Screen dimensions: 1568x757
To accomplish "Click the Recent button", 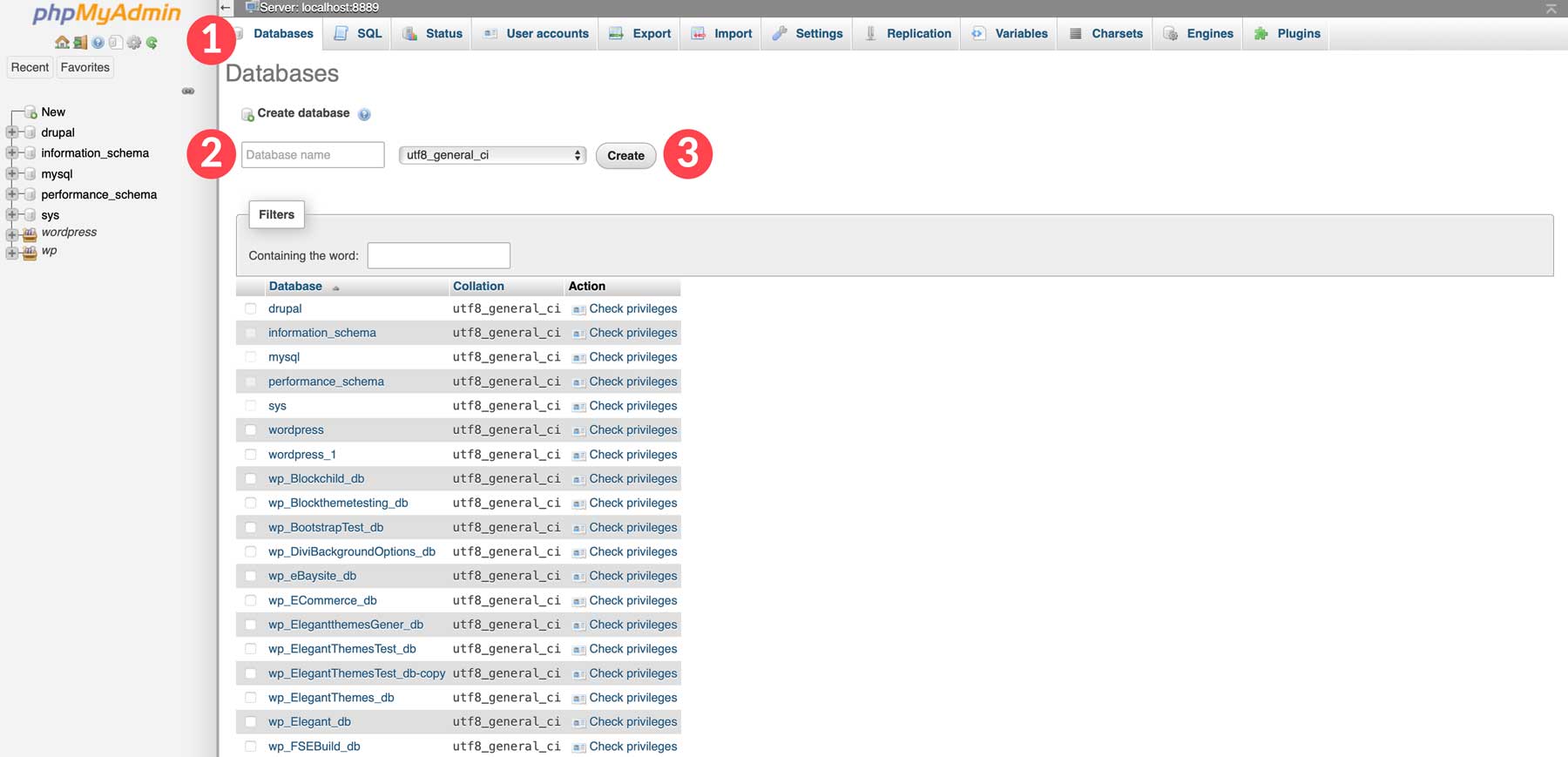I will click(30, 67).
